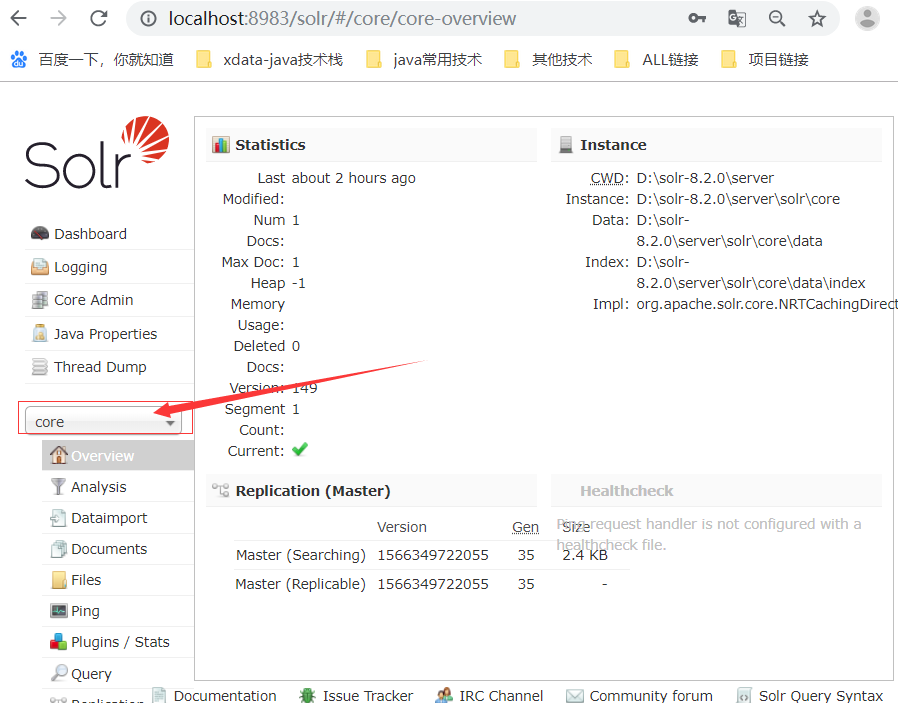
Task: Open the user profile avatar
Action: point(867,18)
